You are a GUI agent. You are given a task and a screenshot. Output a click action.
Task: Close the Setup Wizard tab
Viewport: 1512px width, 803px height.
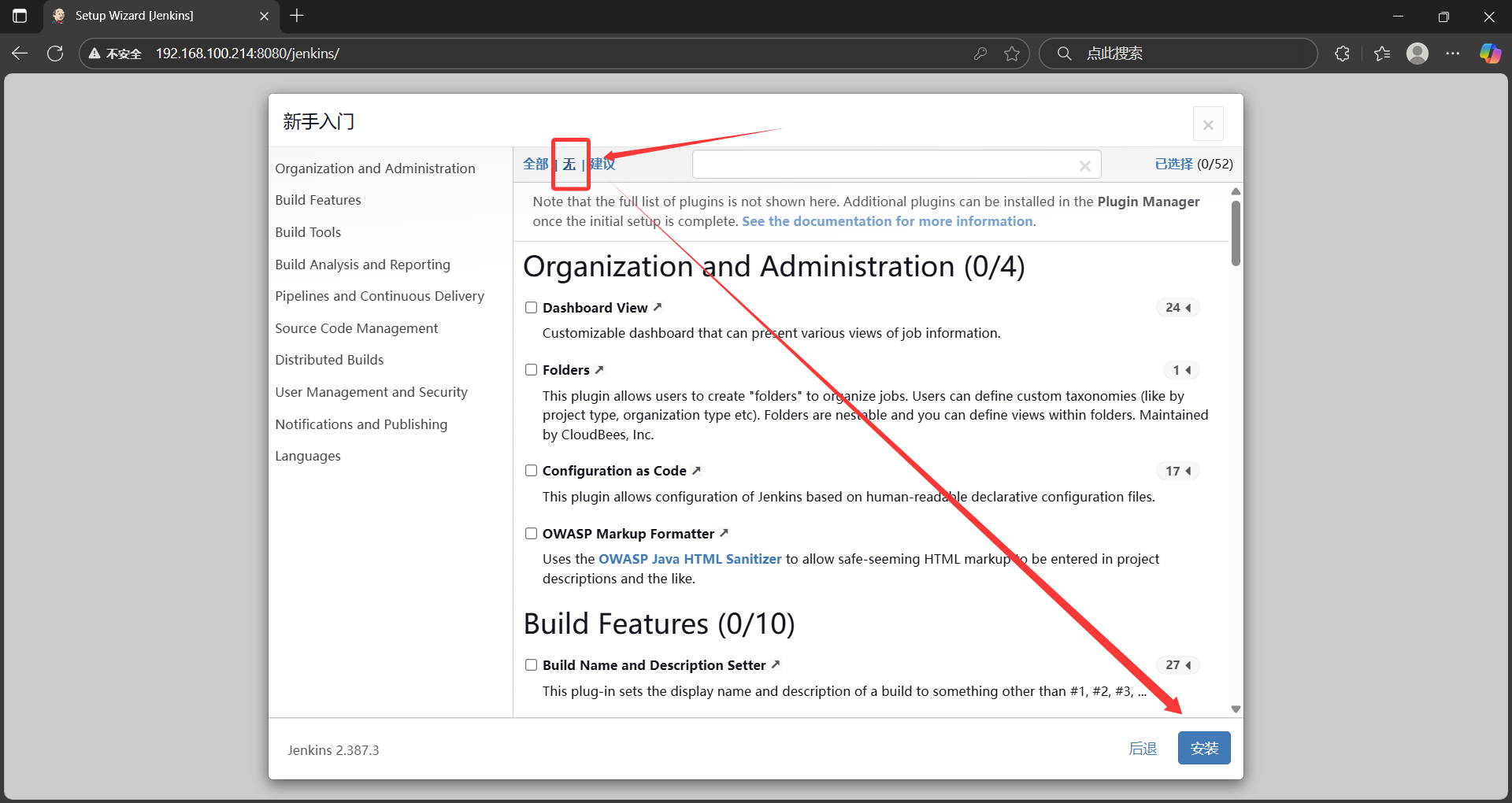(x=264, y=16)
